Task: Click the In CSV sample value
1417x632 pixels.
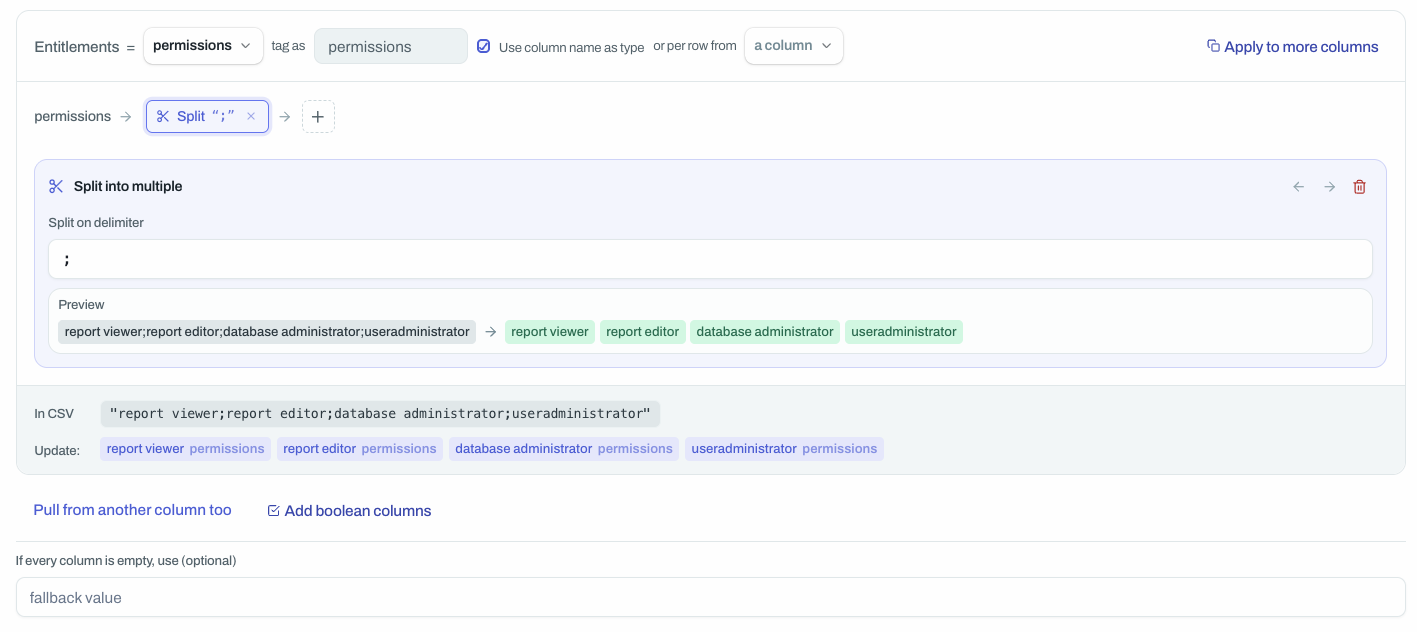Action: (380, 414)
